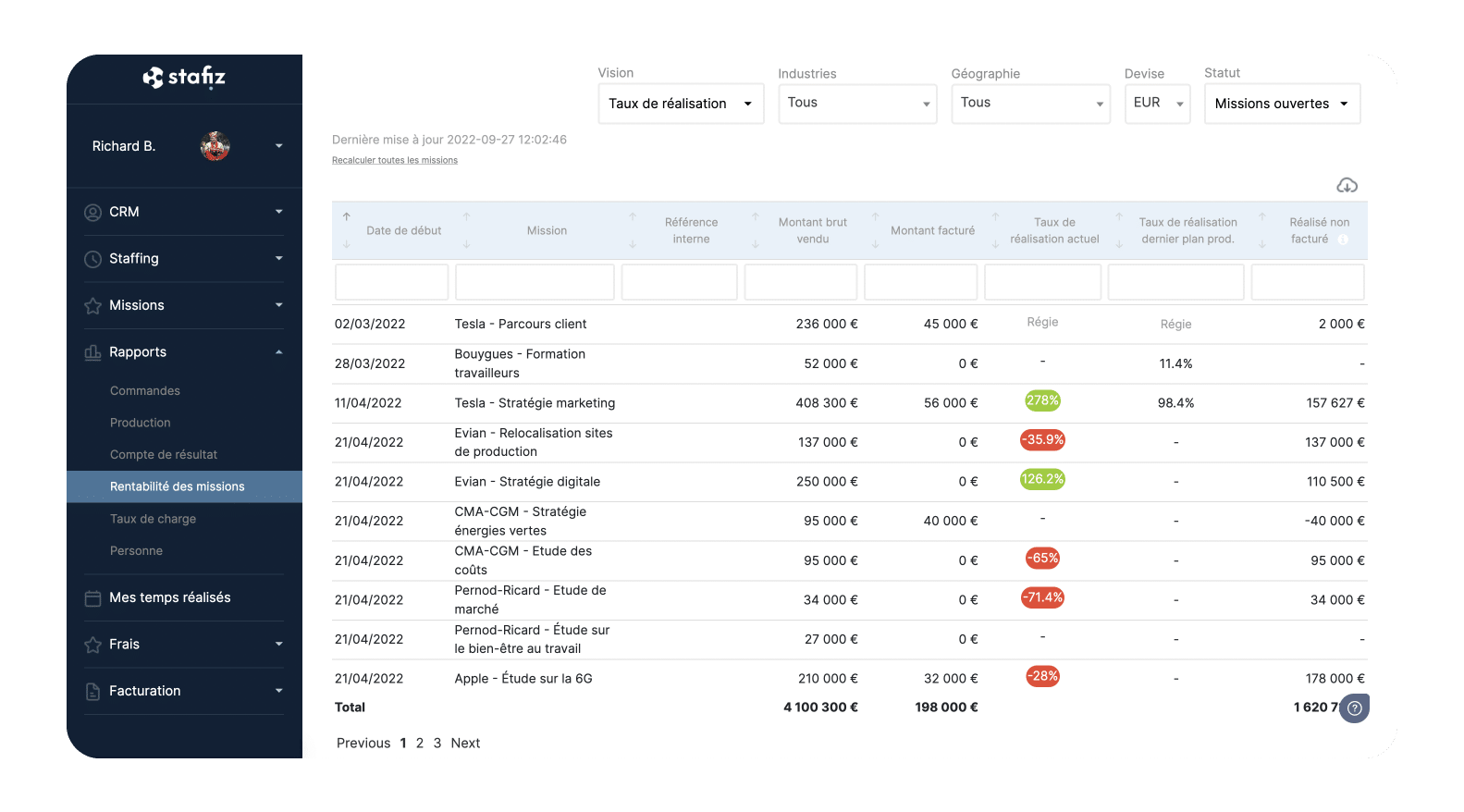Open Richard B. profile avatar
The width and height of the screenshot is (1464, 812).
(x=215, y=146)
